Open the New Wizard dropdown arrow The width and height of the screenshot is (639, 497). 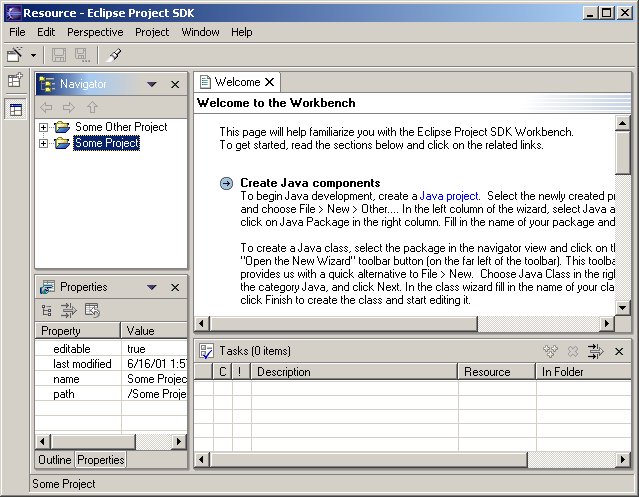[33, 55]
